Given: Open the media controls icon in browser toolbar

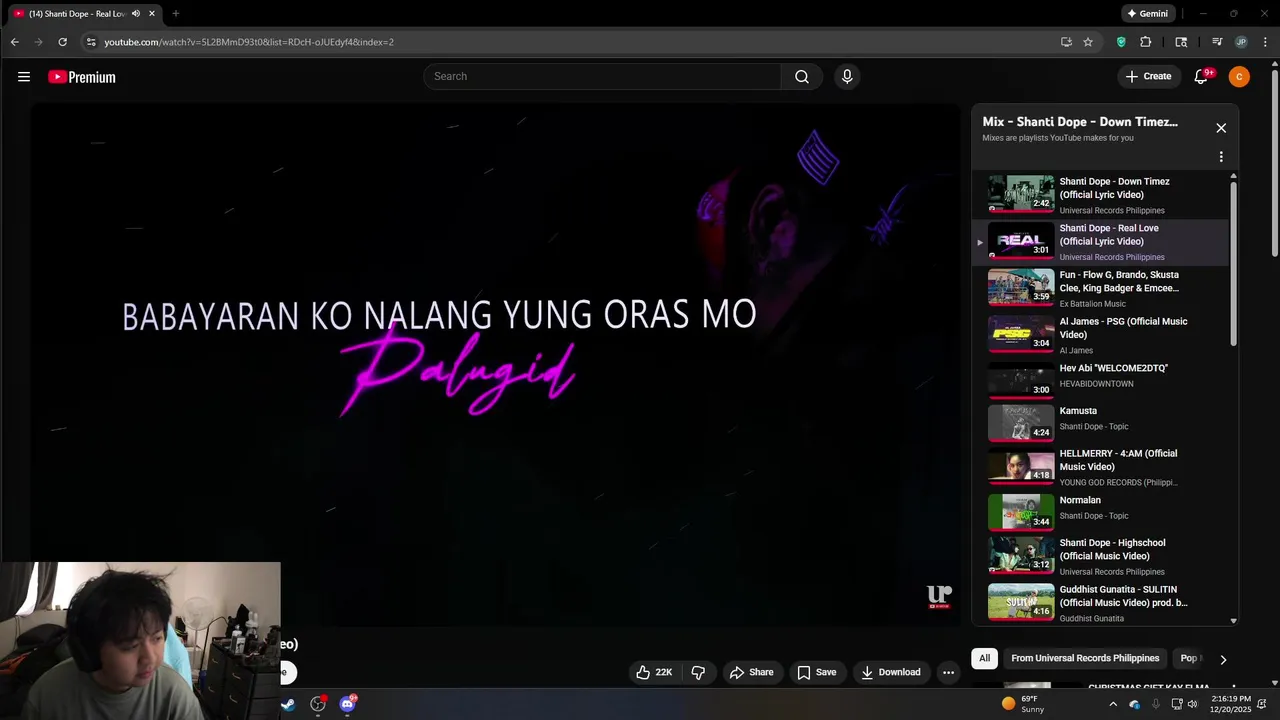Looking at the screenshot, I should point(1217,42).
